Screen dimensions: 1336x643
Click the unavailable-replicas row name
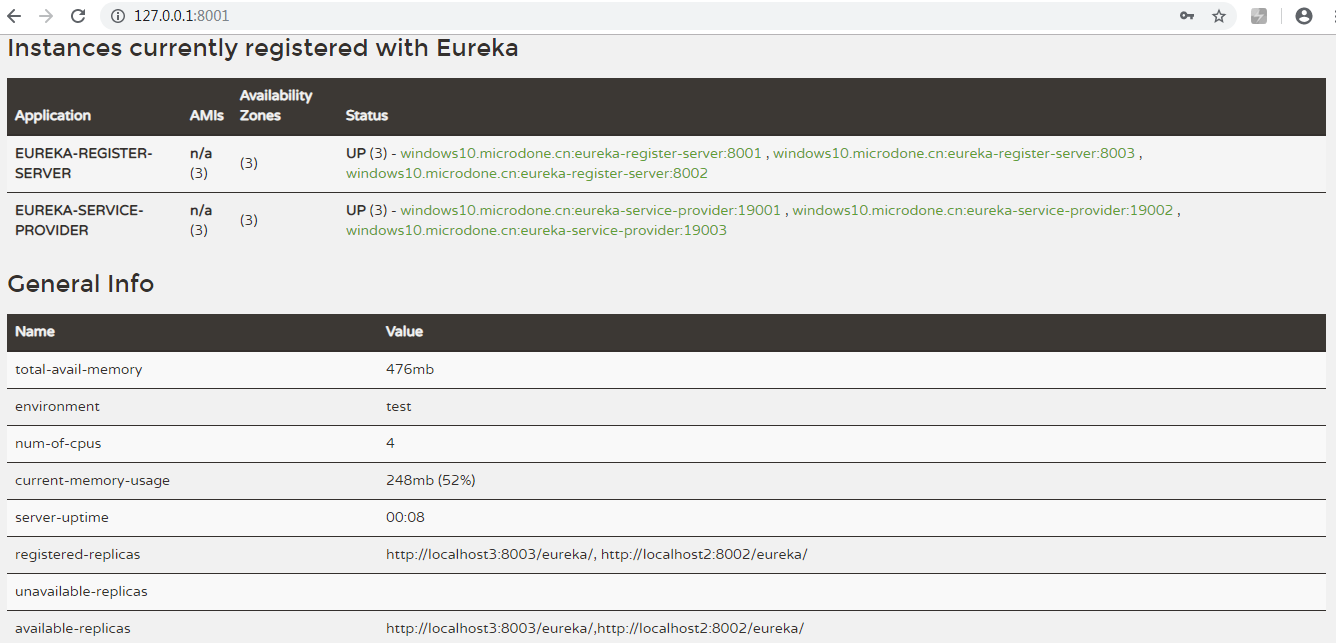[x=81, y=591]
